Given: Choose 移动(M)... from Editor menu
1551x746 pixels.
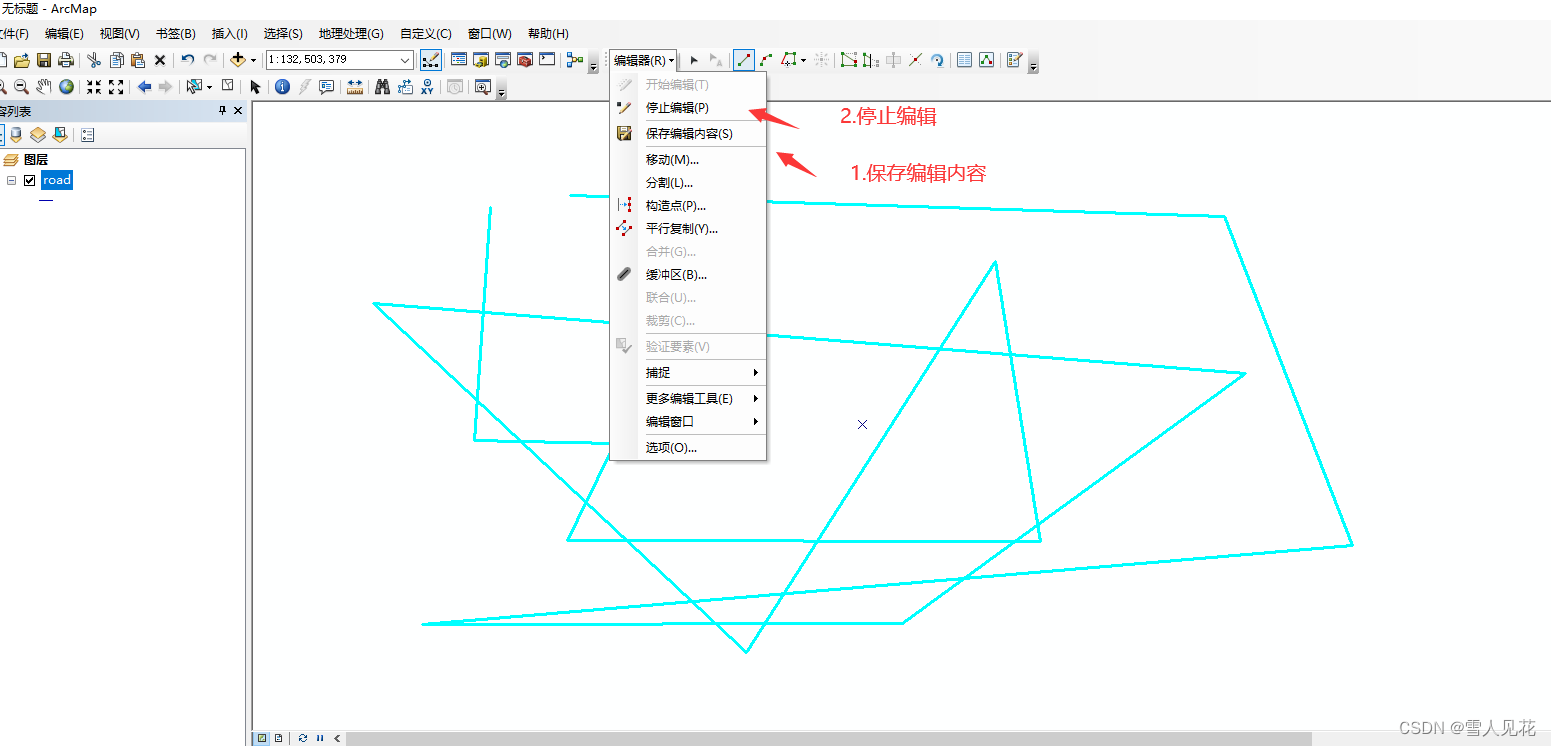Looking at the screenshot, I should pos(688,160).
